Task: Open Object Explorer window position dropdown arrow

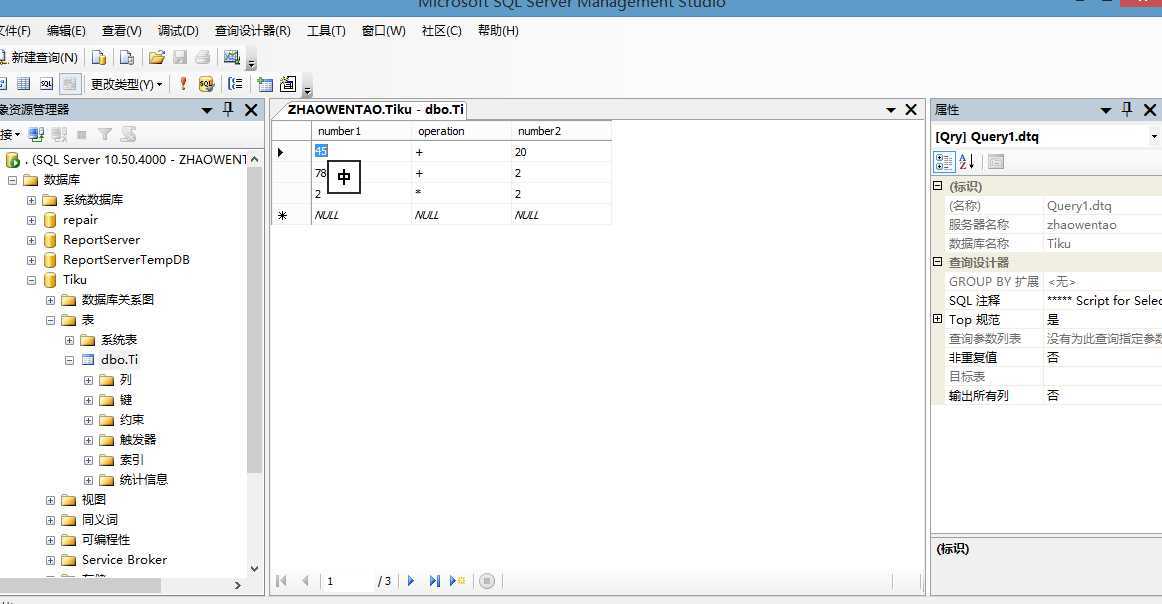Action: click(207, 110)
